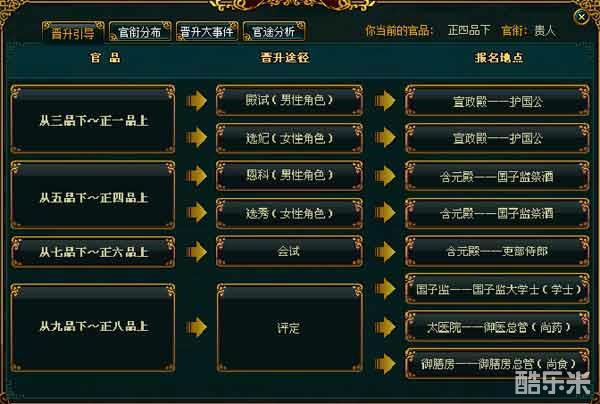
Task: Choose 选秀(女性角色) promotion path
Action: [289, 213]
